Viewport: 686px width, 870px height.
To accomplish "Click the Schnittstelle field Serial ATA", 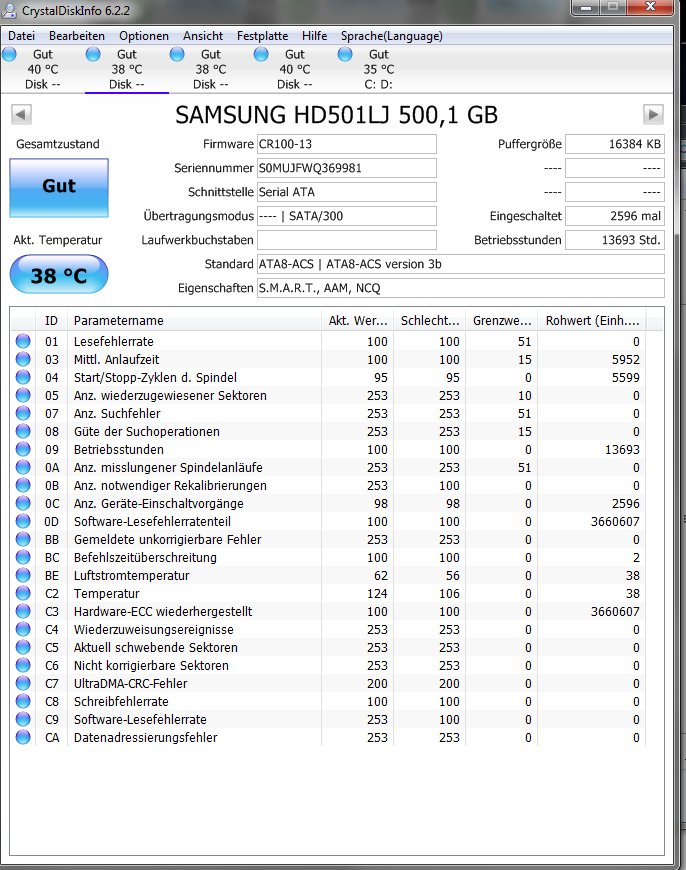I will (x=347, y=192).
